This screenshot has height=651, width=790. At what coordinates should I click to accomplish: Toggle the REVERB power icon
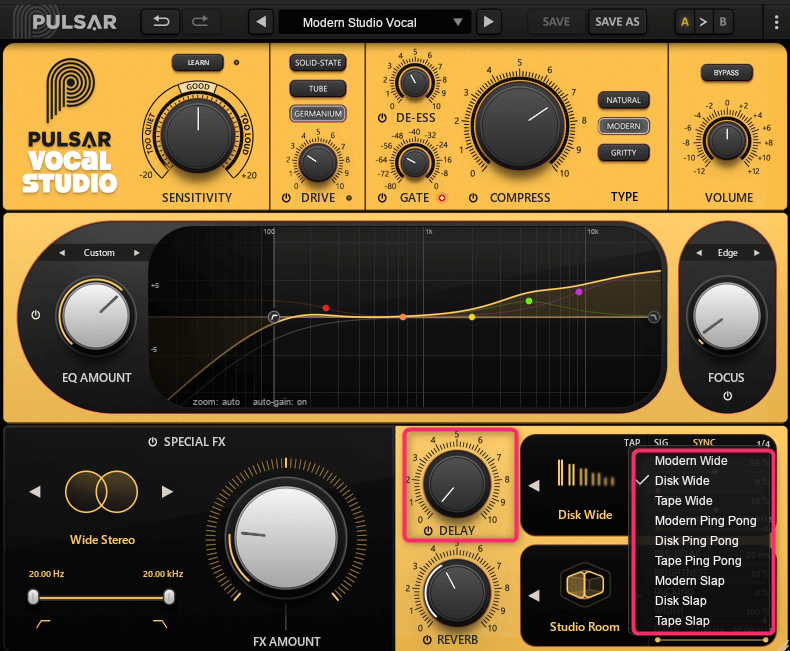click(x=427, y=640)
